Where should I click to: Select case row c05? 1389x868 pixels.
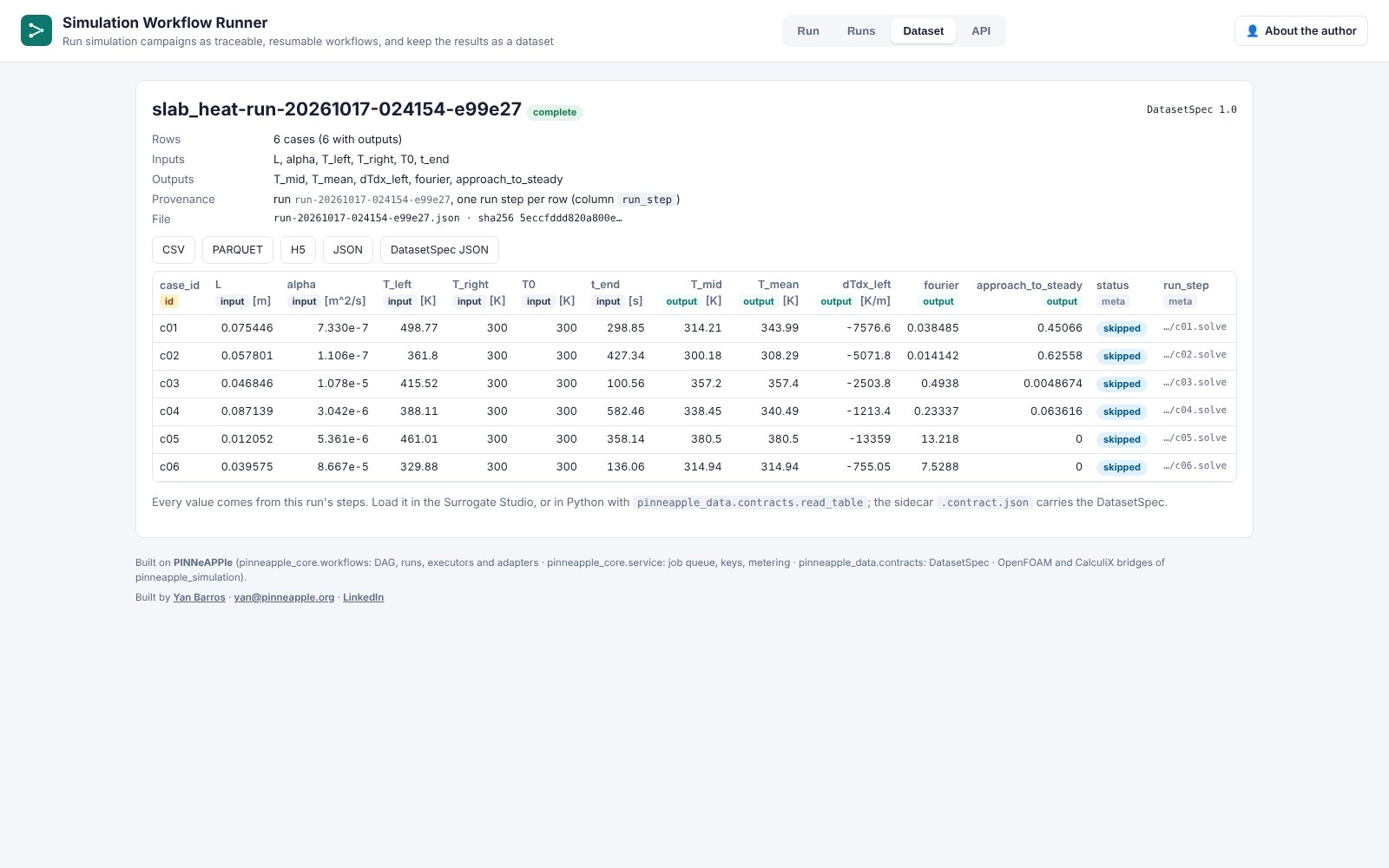(x=694, y=439)
